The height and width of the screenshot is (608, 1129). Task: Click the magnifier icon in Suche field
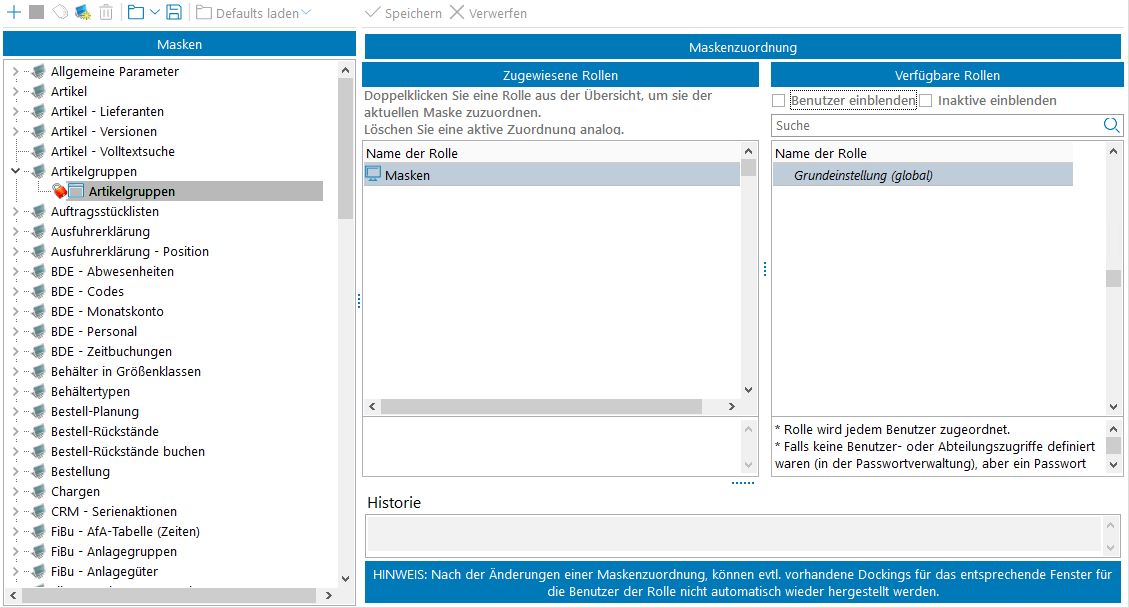point(1111,125)
